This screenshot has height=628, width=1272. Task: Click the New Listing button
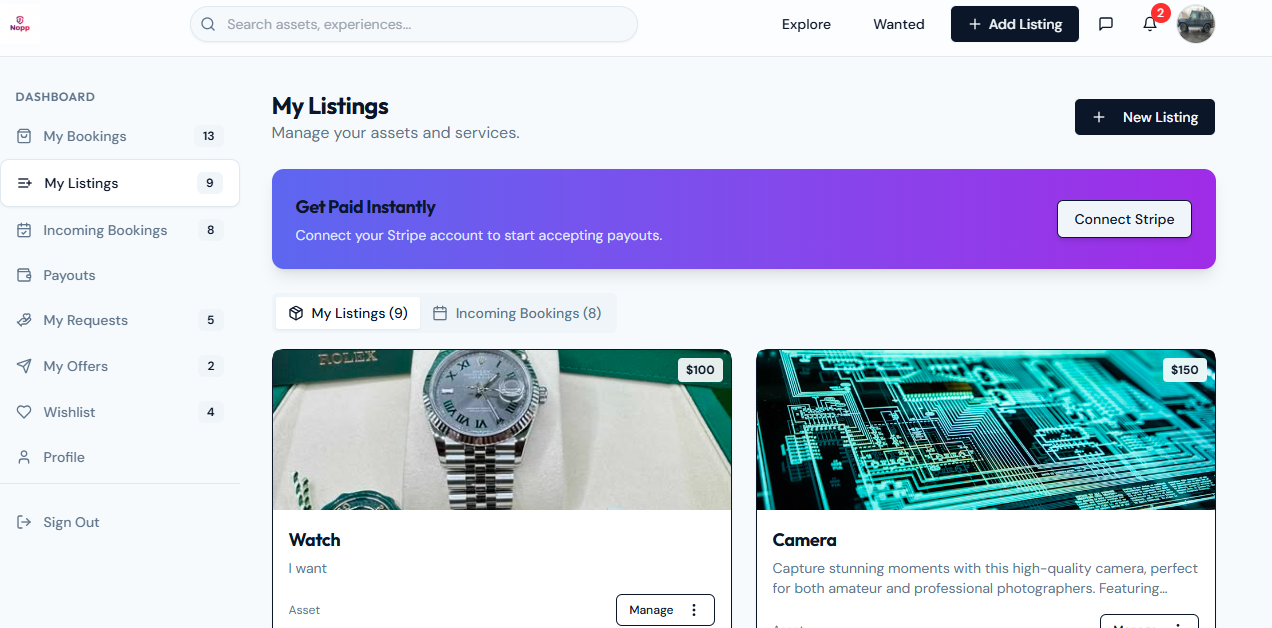1144,117
